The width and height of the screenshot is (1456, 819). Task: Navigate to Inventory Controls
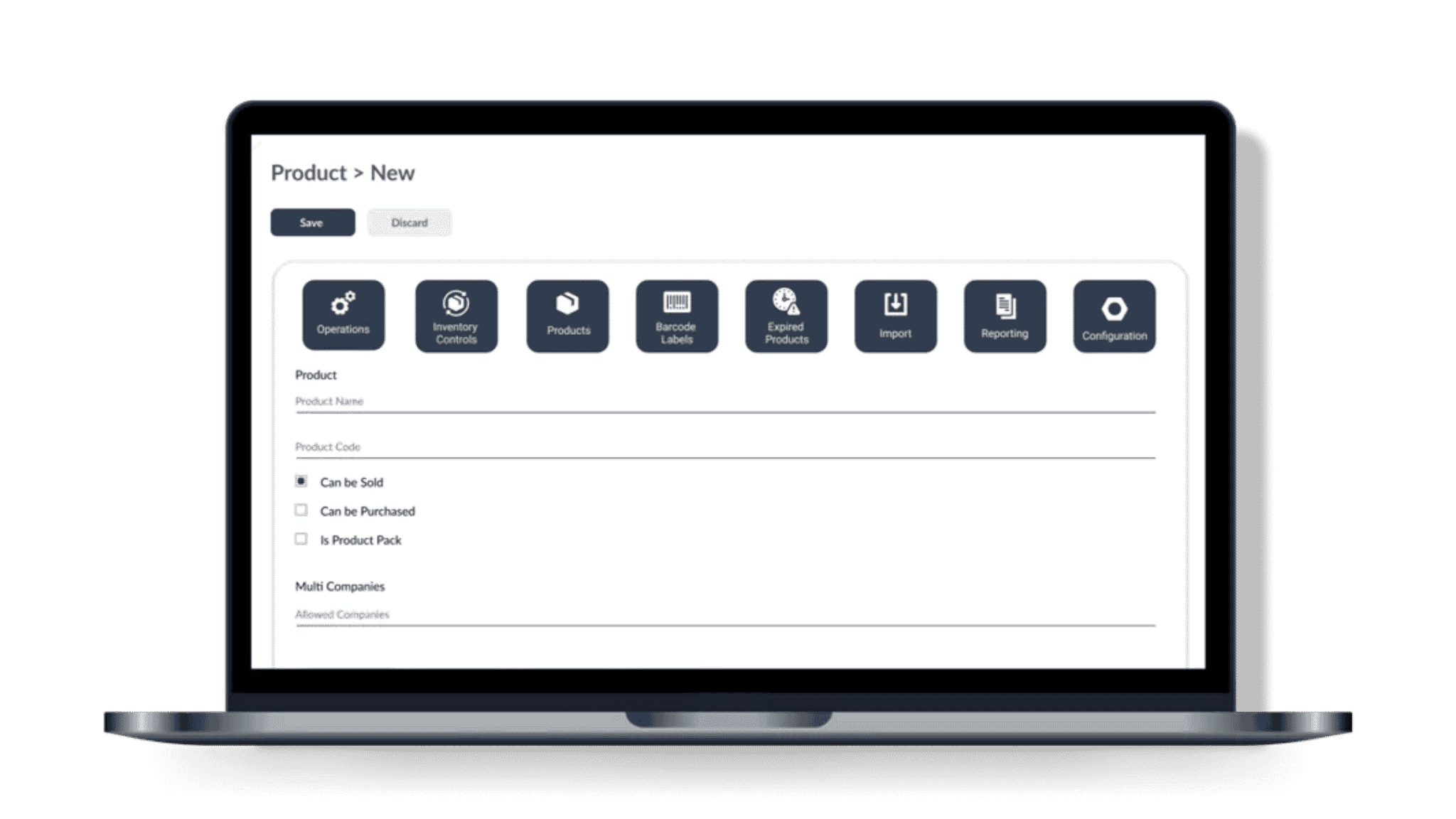coord(457,313)
